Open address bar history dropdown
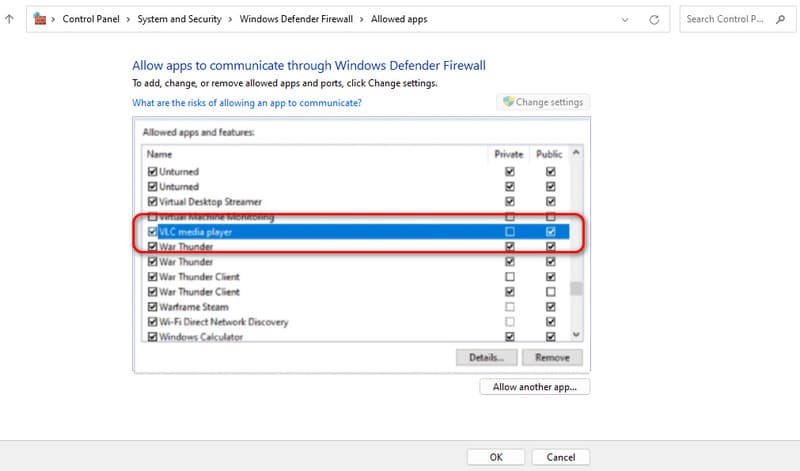This screenshot has width=800, height=471. (x=625, y=19)
